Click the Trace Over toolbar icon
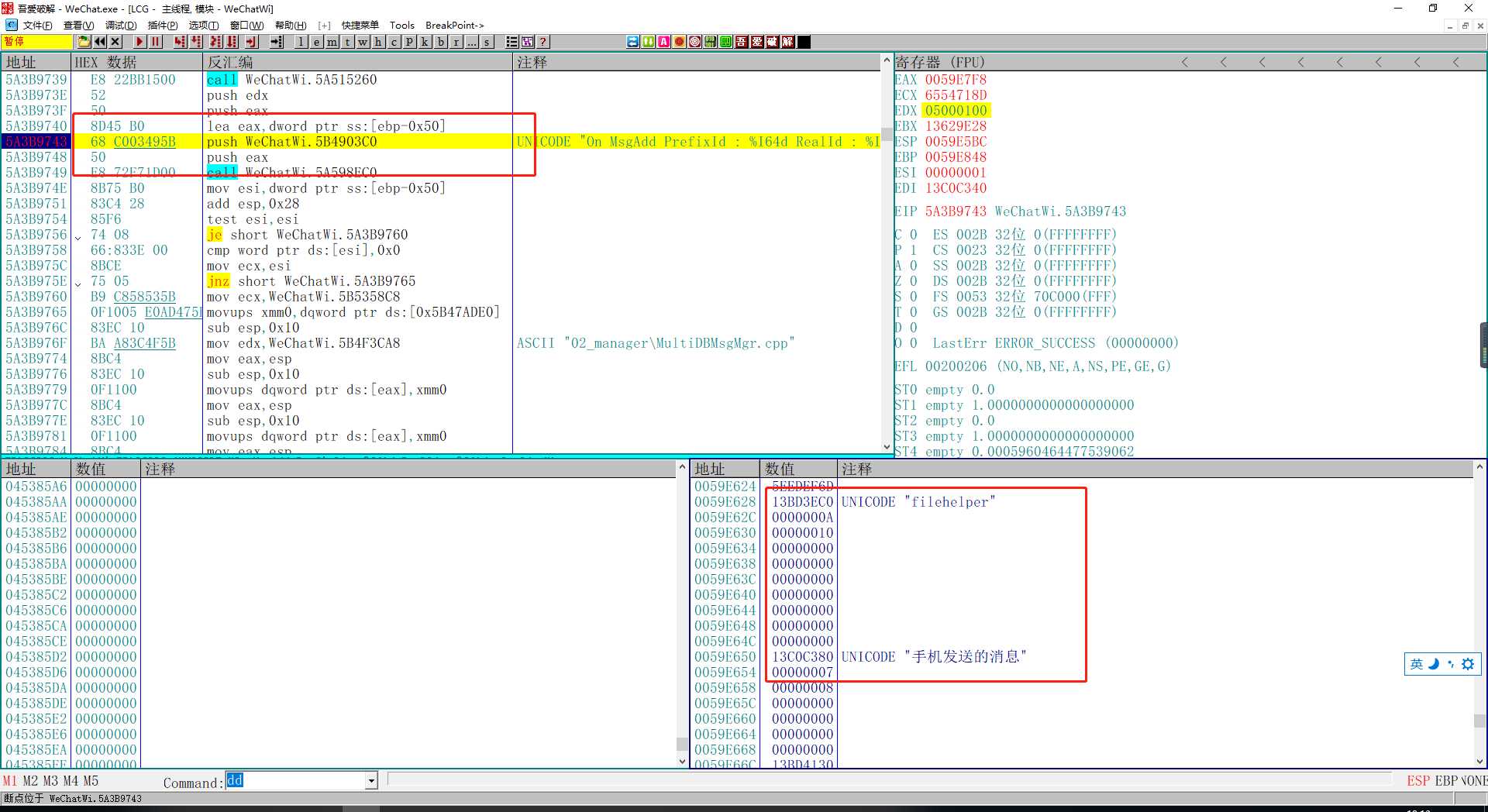 click(232, 42)
